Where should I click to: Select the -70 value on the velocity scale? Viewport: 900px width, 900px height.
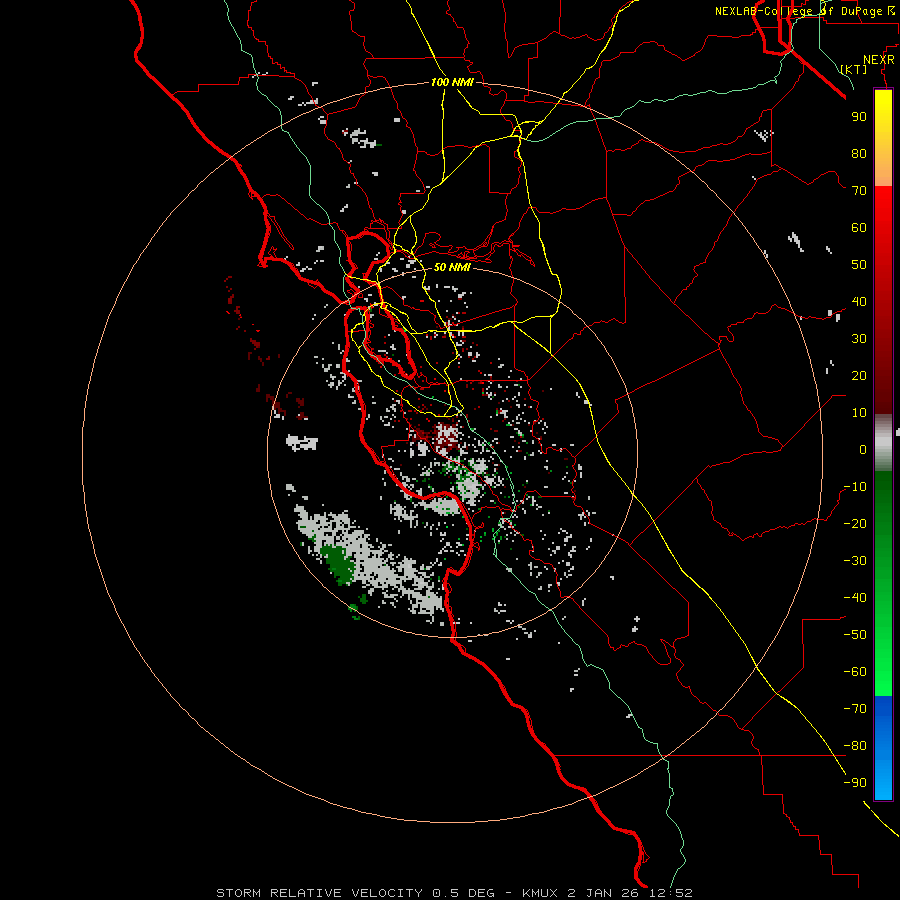click(855, 709)
